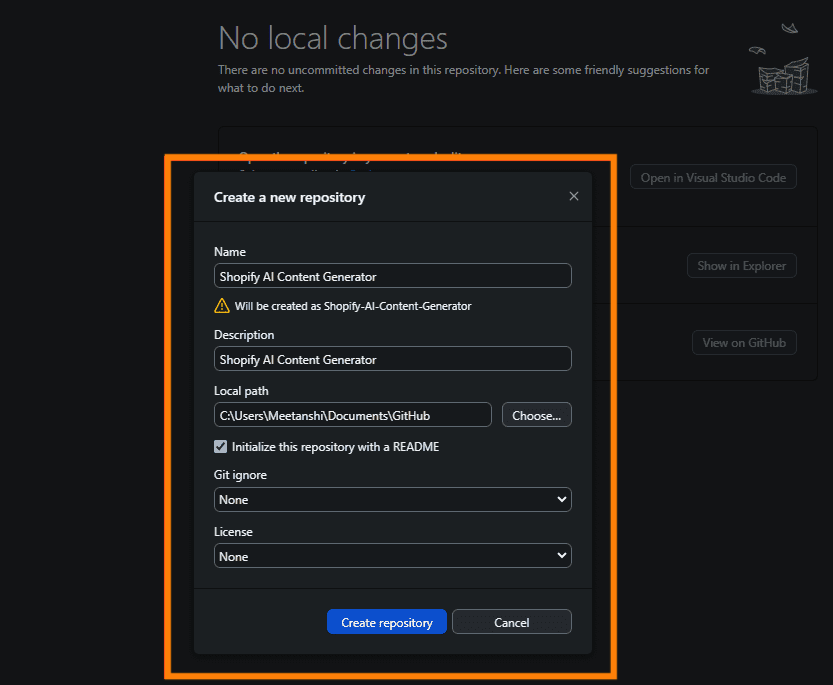
Task: Click the yellow warning triangle icon
Action: coord(222,306)
